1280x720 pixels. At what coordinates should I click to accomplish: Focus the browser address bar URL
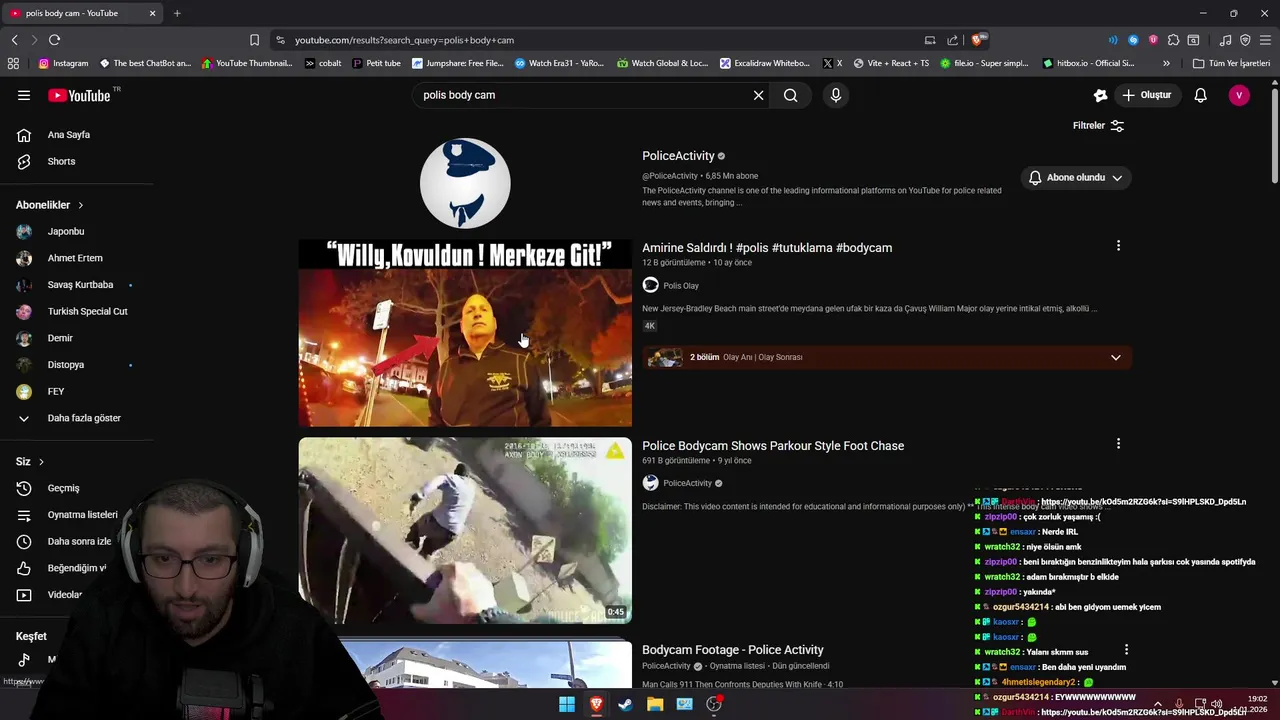(404, 40)
